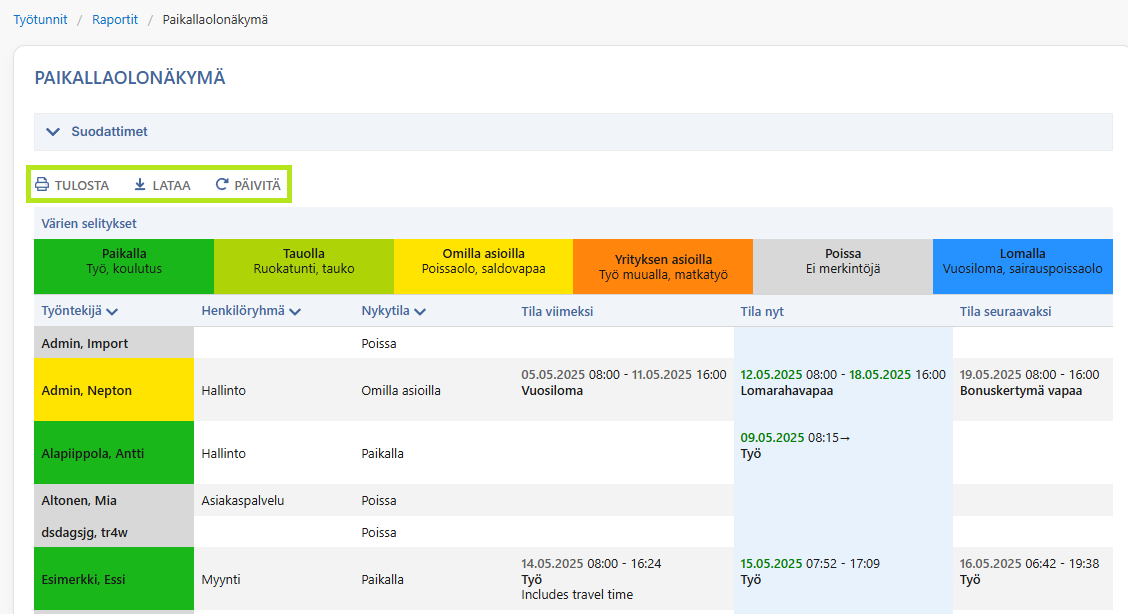Click Paikalla status for Alapiippola, Antti
Screen dimensions: 1128x614
coord(383,454)
